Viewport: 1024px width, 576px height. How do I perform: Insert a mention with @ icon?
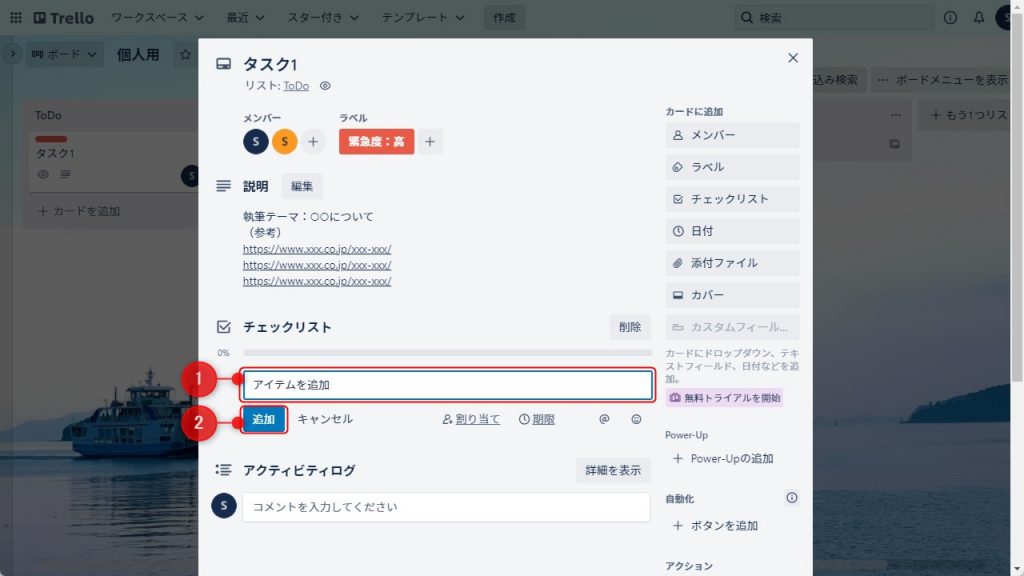(604, 419)
